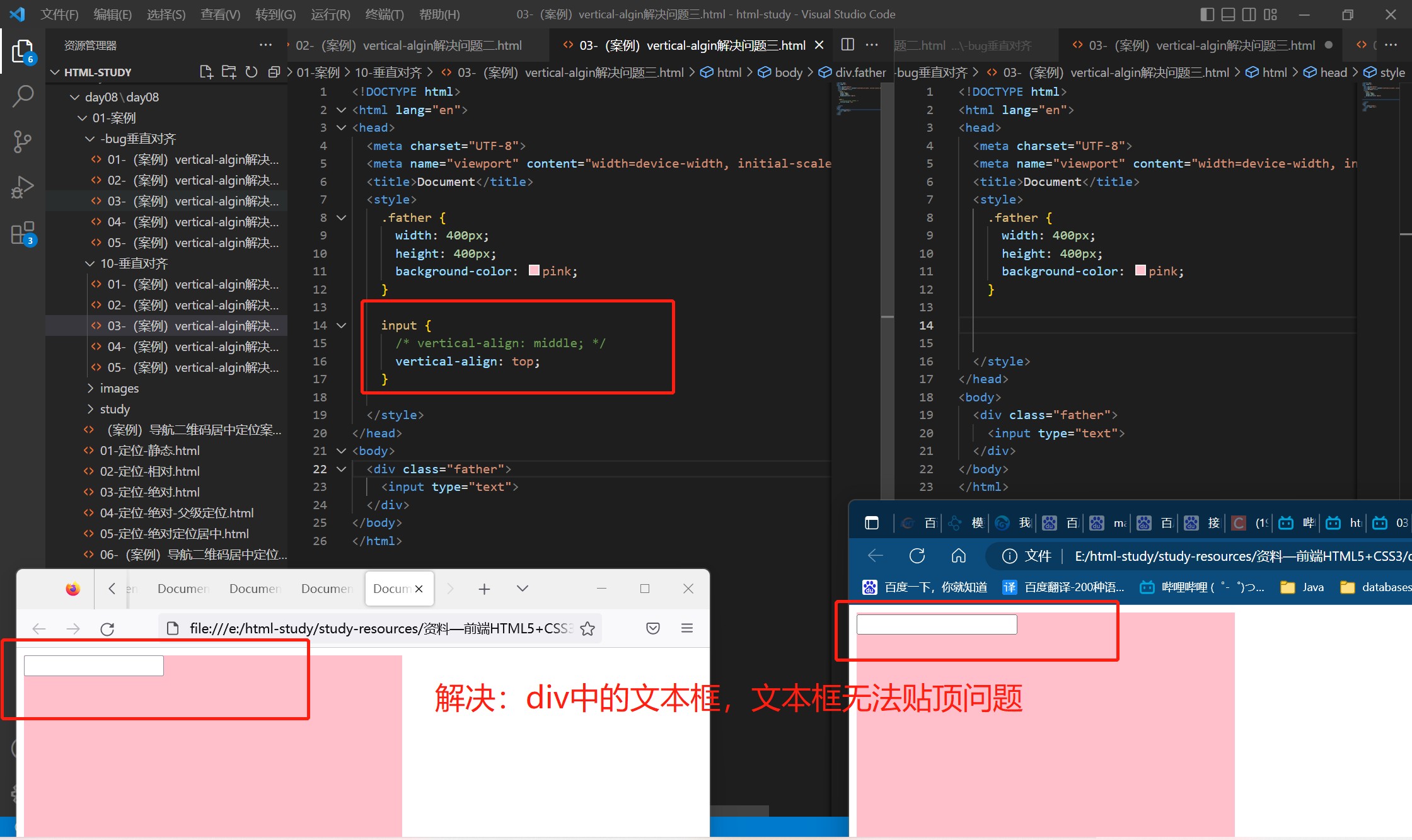Expand the images folder
Viewport: 1412px width, 840px height.
[119, 388]
